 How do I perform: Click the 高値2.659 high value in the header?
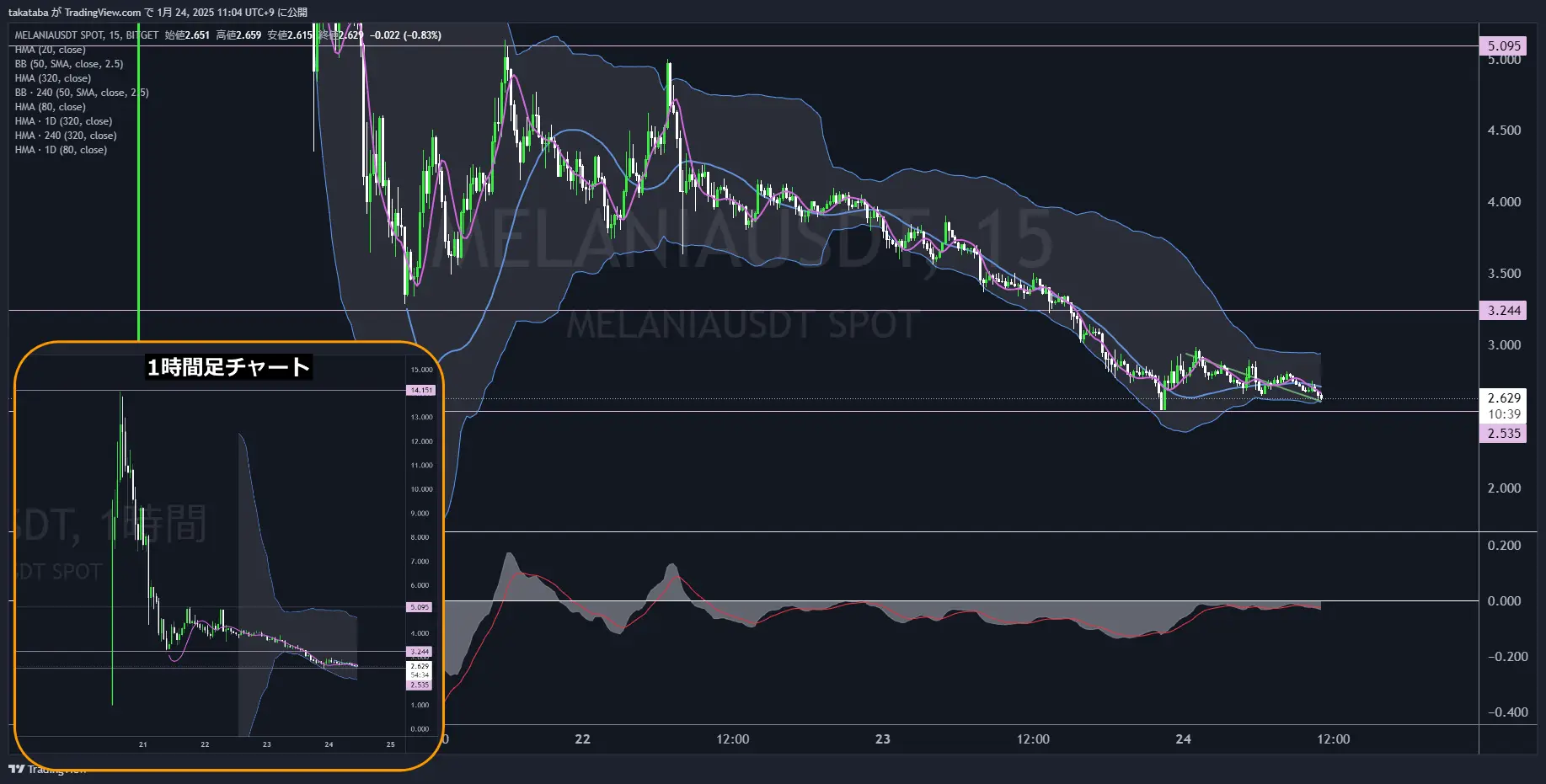coord(238,35)
